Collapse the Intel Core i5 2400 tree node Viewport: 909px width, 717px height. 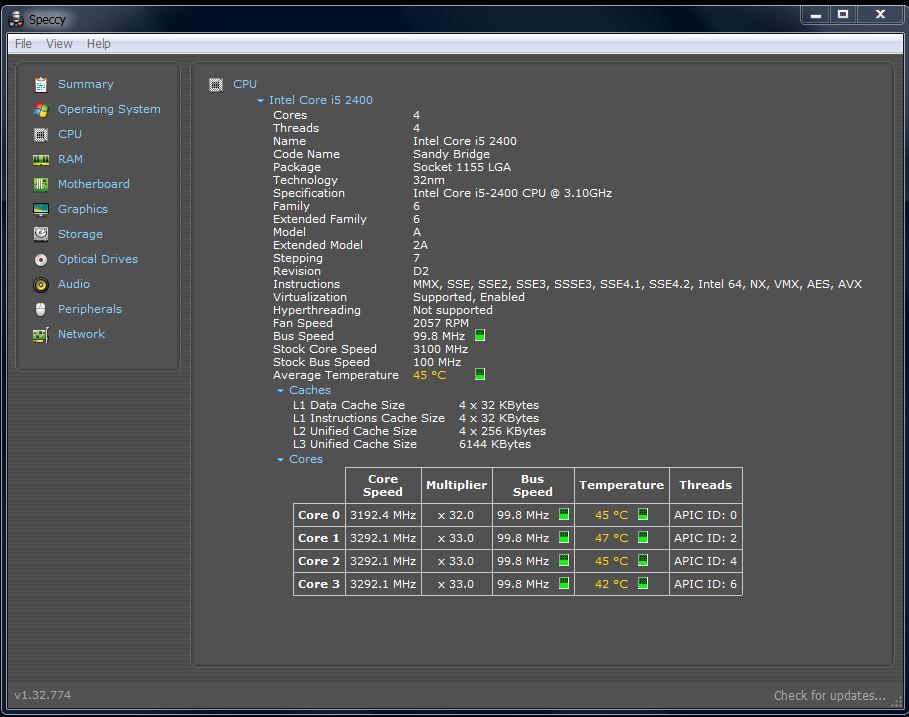[261, 101]
